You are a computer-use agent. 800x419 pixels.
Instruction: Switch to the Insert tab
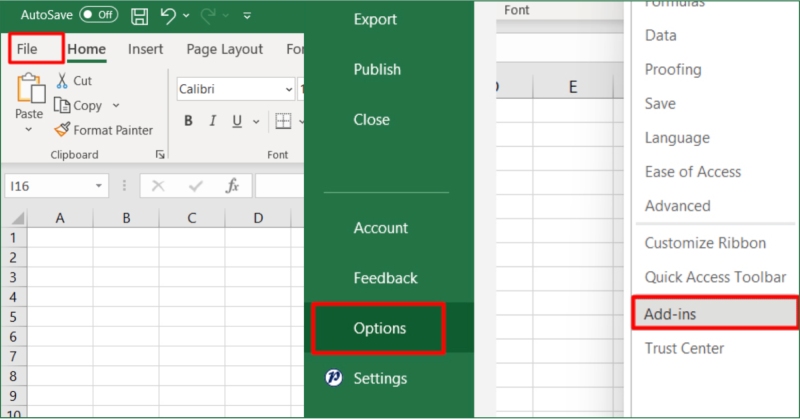(145, 49)
